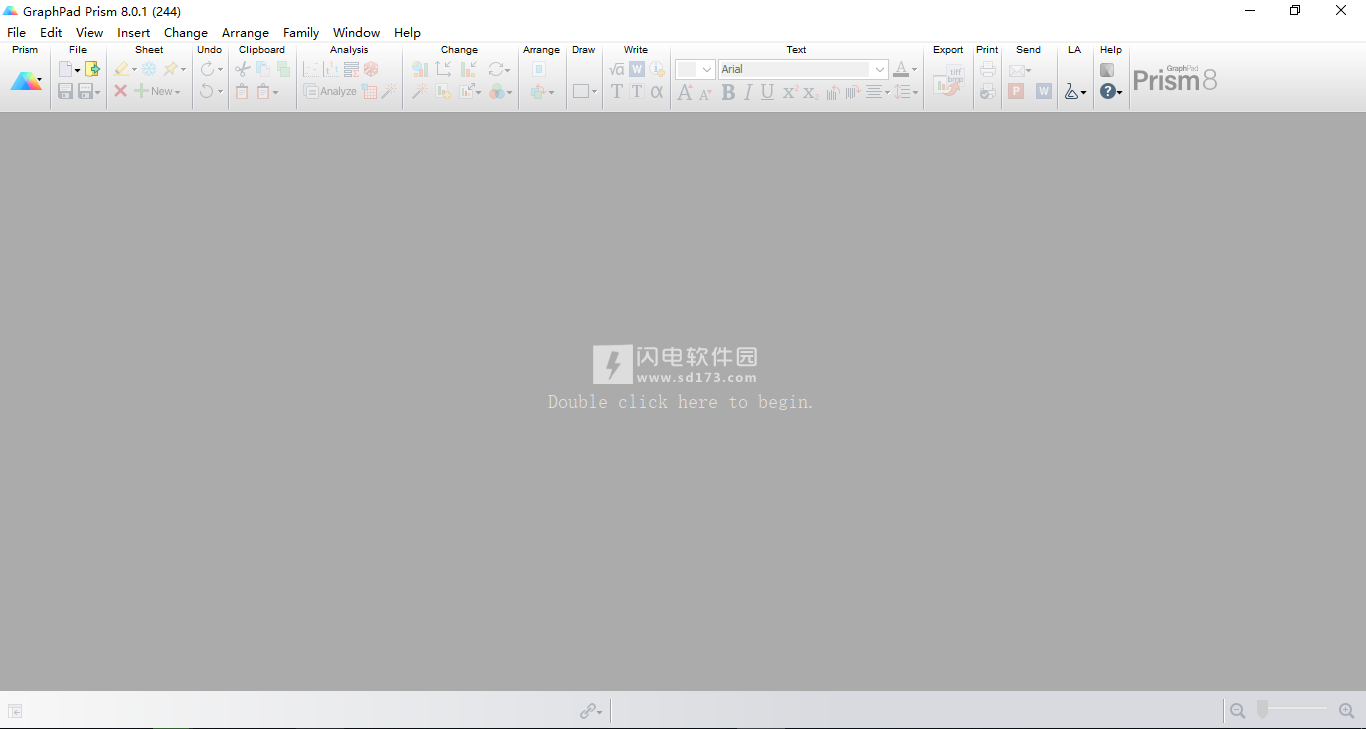Click the info note icon in Write
Viewport: 1366px width, 729px height.
[x=657, y=69]
